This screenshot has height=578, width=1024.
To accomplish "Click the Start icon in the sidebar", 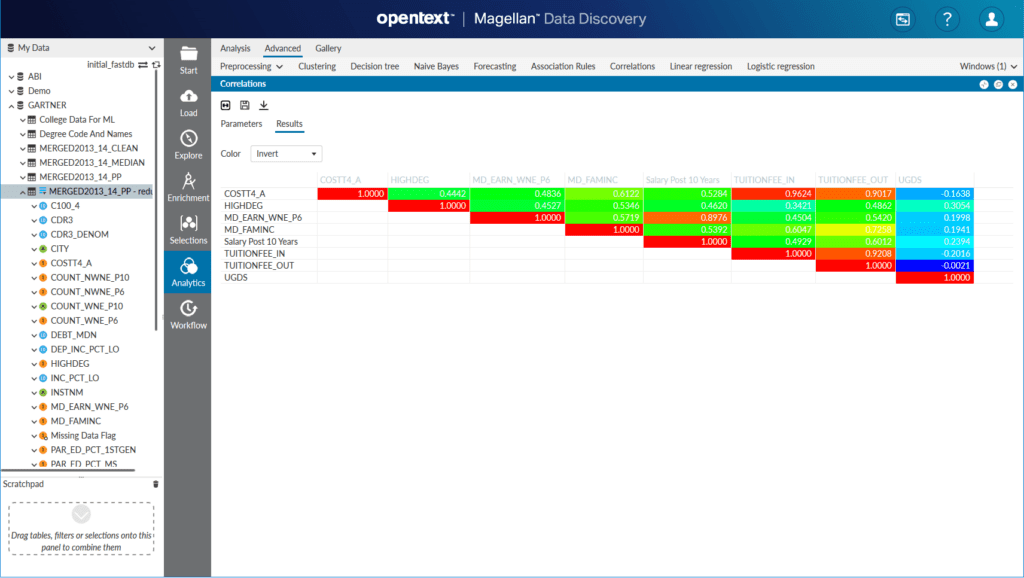I will [x=187, y=62].
